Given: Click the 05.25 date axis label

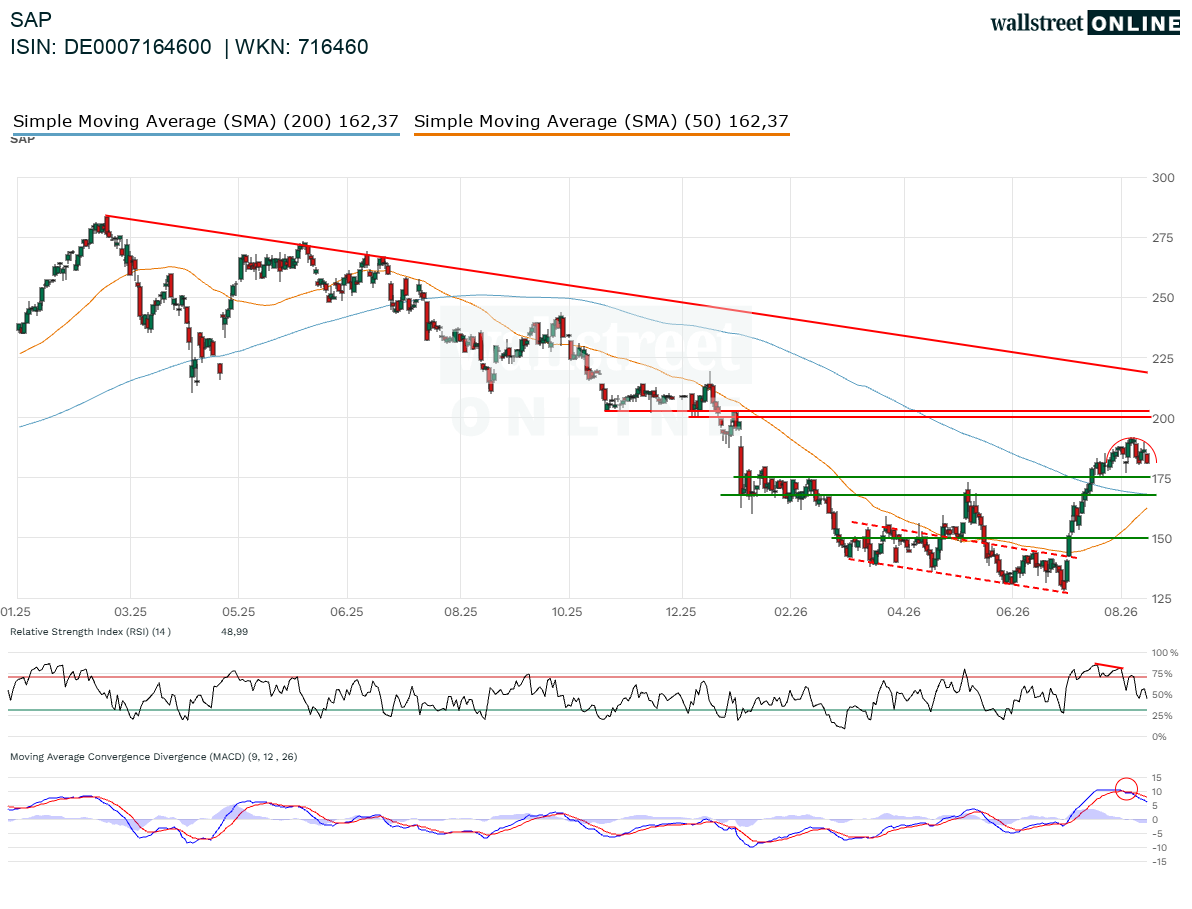Looking at the screenshot, I should pyautogui.click(x=239, y=612).
